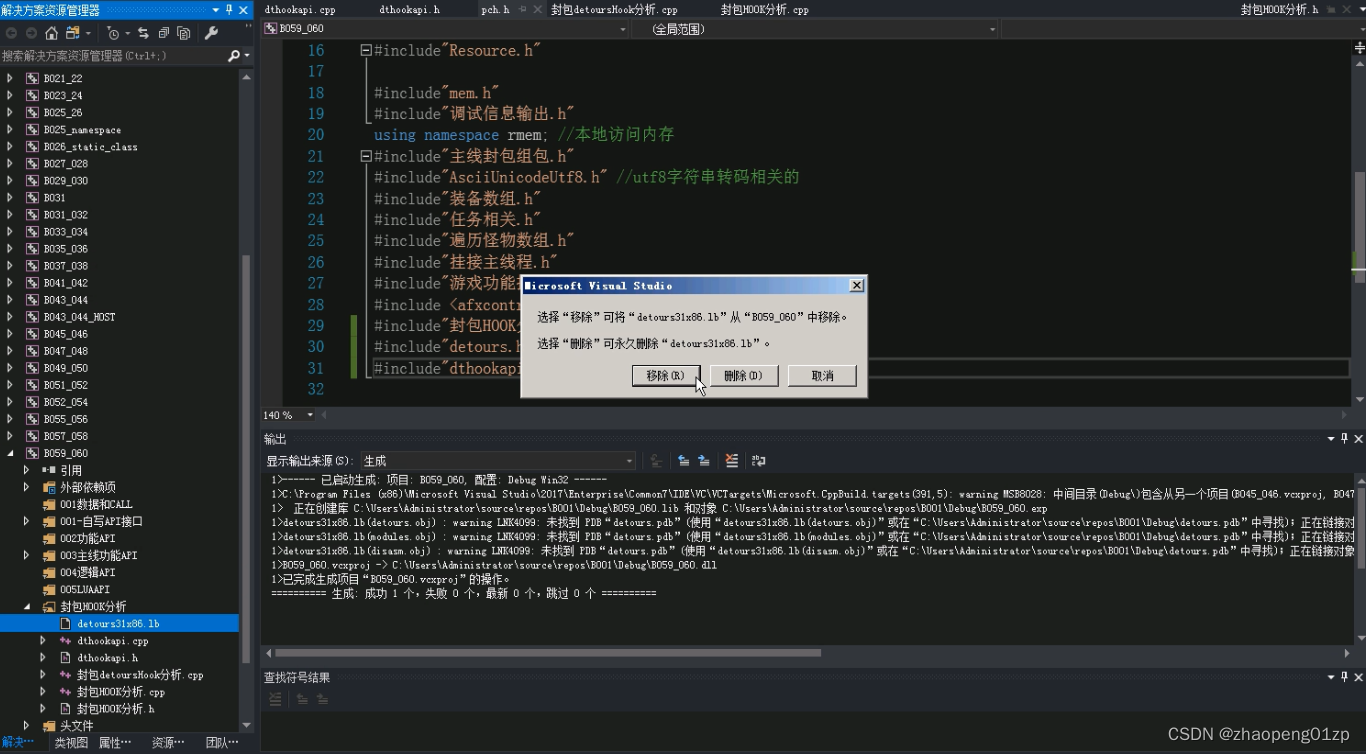Click the collapse all icon in Solution Explorer
Screen dimensions: 1366x754
pyautogui.click(x=164, y=33)
